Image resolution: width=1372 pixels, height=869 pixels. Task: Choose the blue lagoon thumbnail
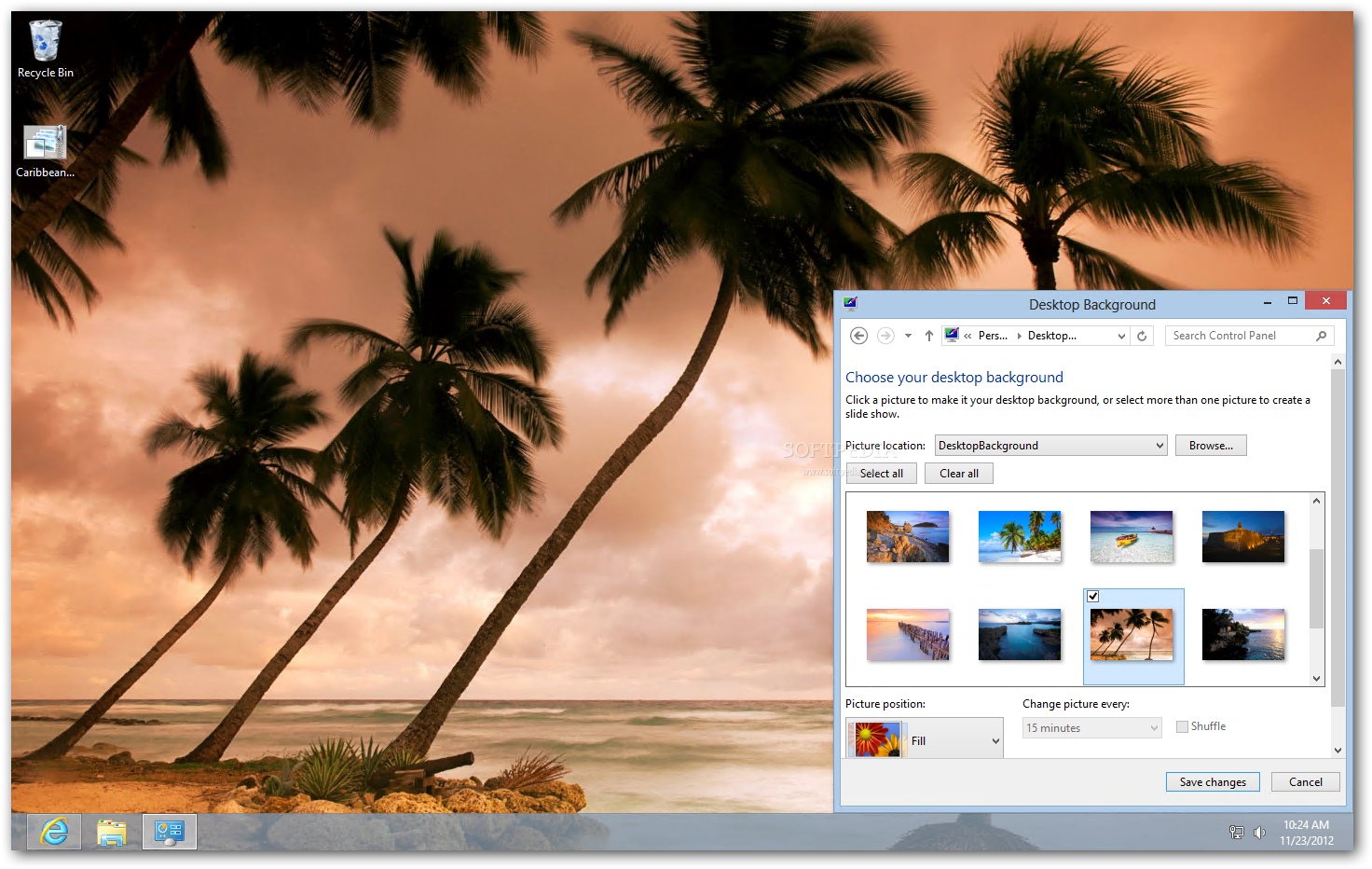[x=1020, y=635]
